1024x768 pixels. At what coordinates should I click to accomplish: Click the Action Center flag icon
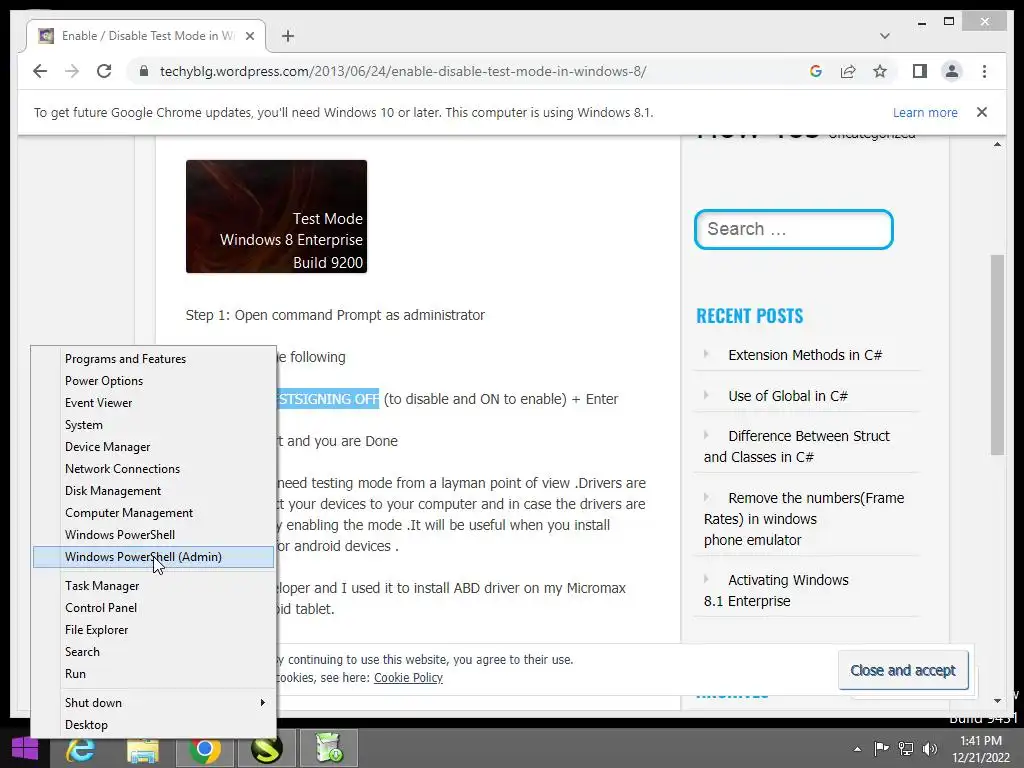tap(881, 749)
